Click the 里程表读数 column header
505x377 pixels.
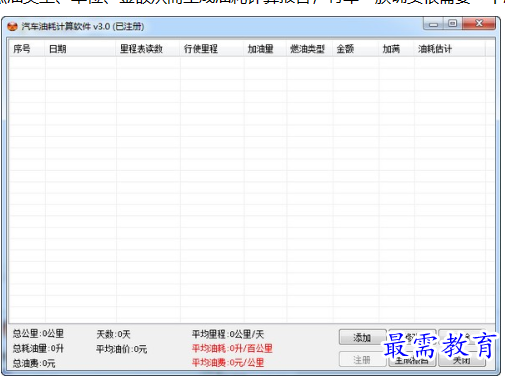(x=148, y=49)
